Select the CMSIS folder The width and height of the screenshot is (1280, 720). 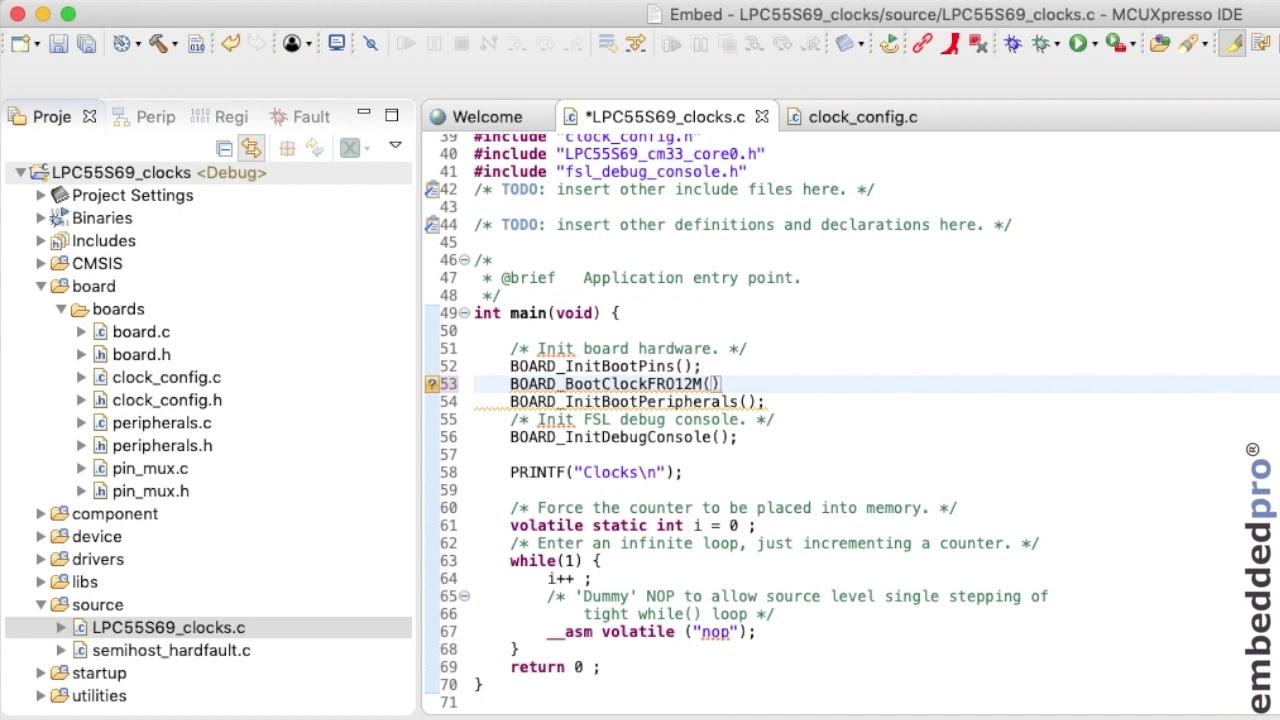[97, 263]
